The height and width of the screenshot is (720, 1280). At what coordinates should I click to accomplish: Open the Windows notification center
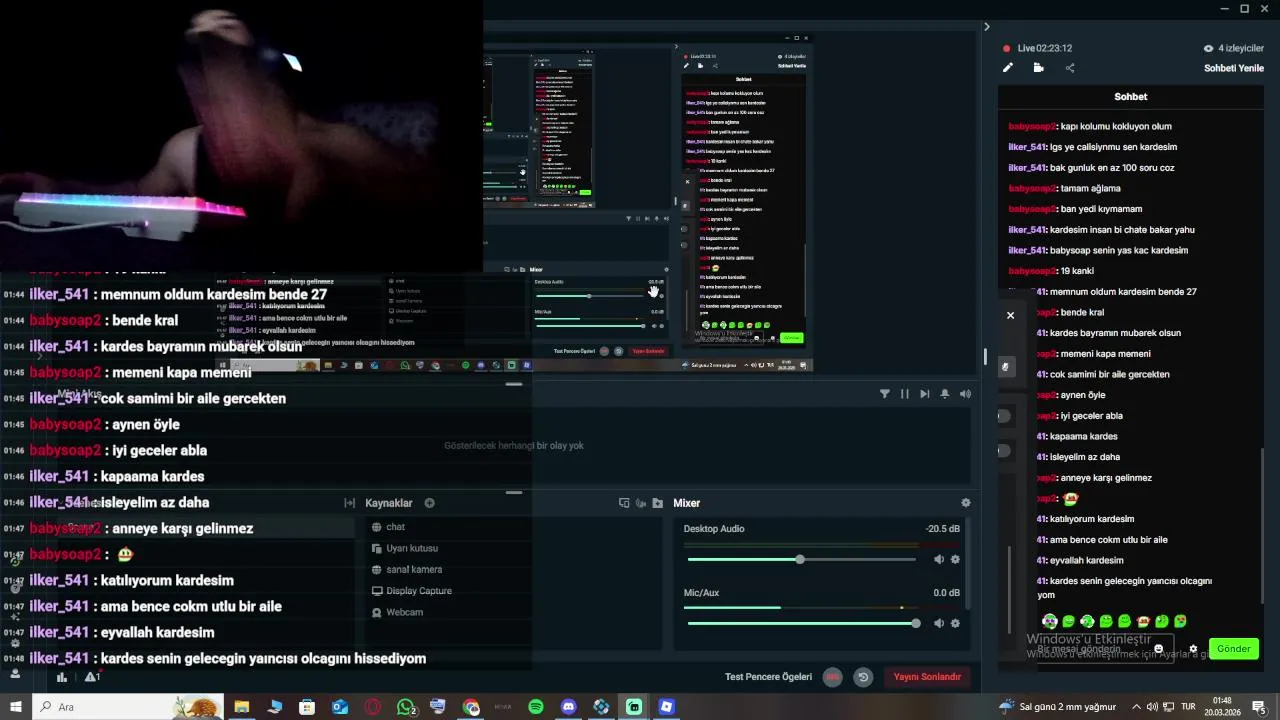click(x=1258, y=707)
